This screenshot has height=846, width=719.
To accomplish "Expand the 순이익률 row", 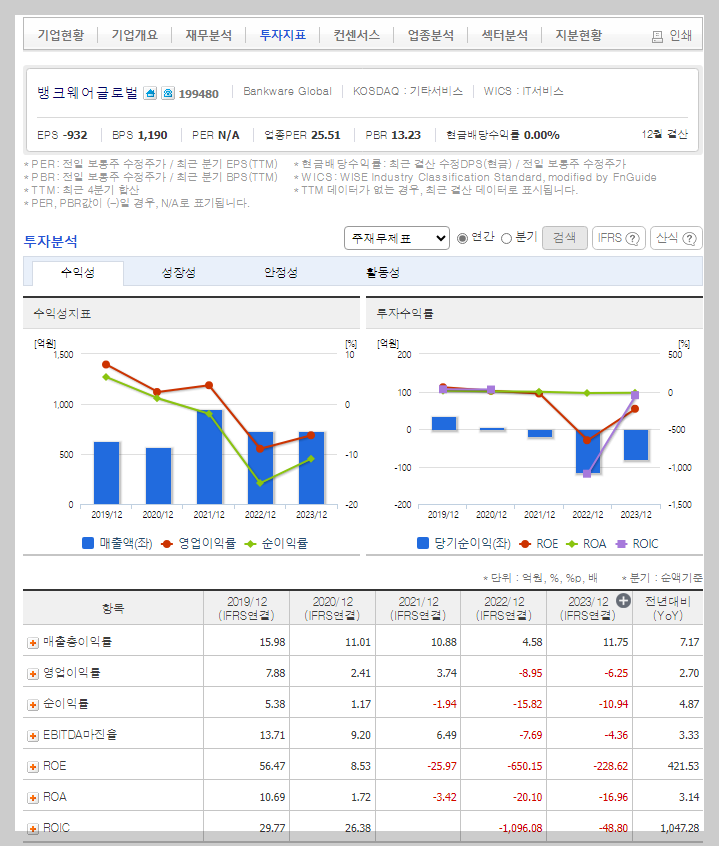I will coord(33,705).
